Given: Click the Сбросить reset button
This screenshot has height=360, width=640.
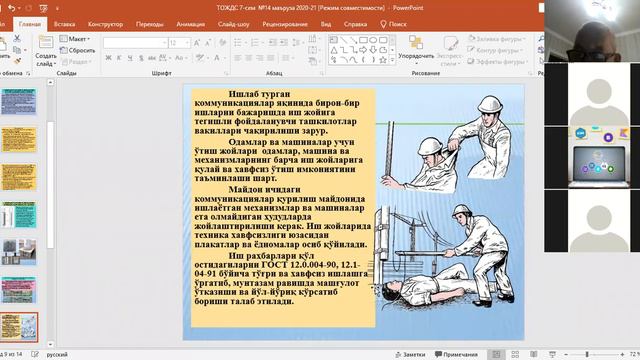Looking at the screenshot, I should tap(77, 50).
